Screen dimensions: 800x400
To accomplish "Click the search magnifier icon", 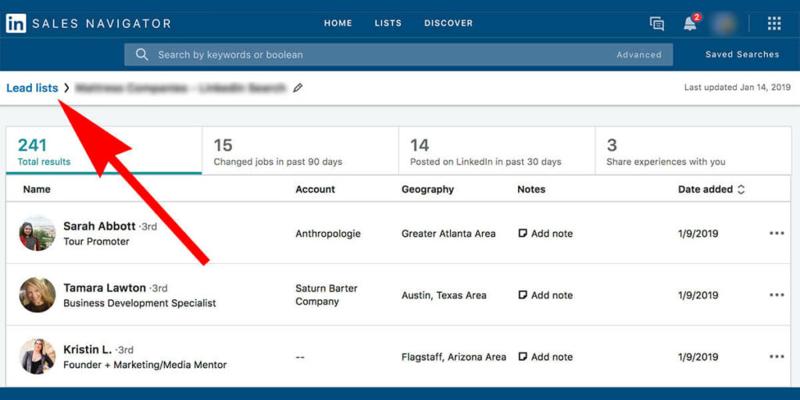I will [x=142, y=55].
